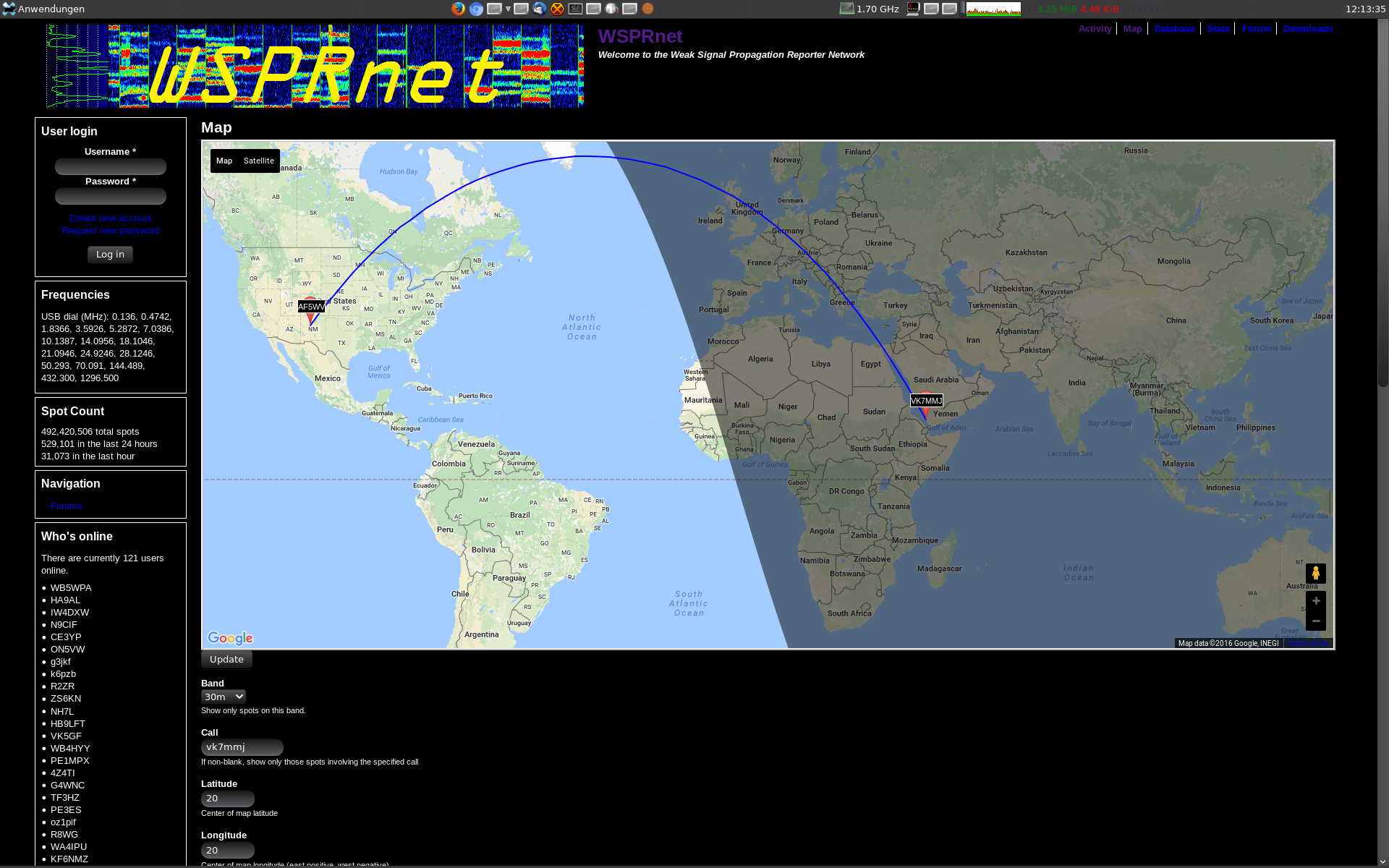Follow the Create new account link
The width and height of the screenshot is (1389, 868).
coord(110,218)
